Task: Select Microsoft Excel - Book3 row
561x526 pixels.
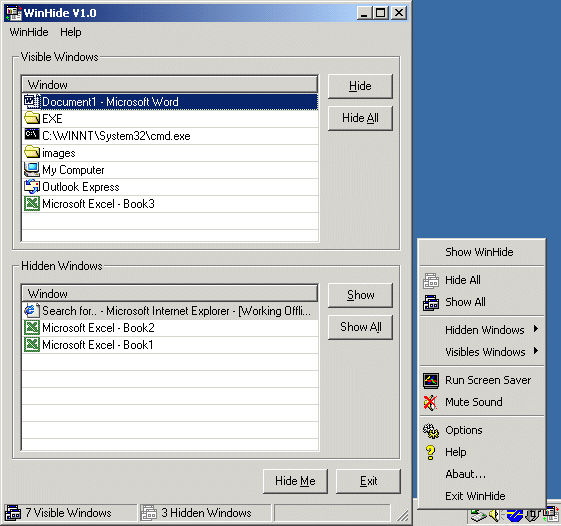Action: pyautogui.click(x=170, y=204)
